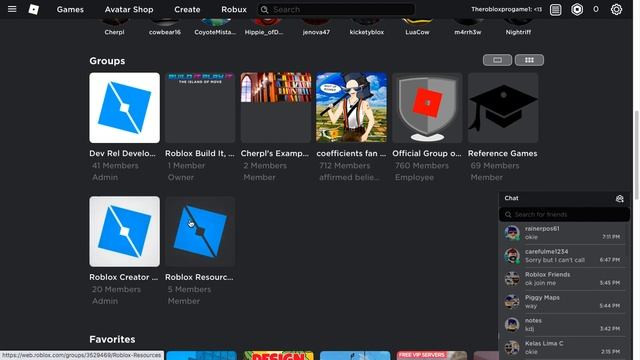This screenshot has width=640, height=360.
Task: Click the Search for friends field
Action: pos(564,214)
